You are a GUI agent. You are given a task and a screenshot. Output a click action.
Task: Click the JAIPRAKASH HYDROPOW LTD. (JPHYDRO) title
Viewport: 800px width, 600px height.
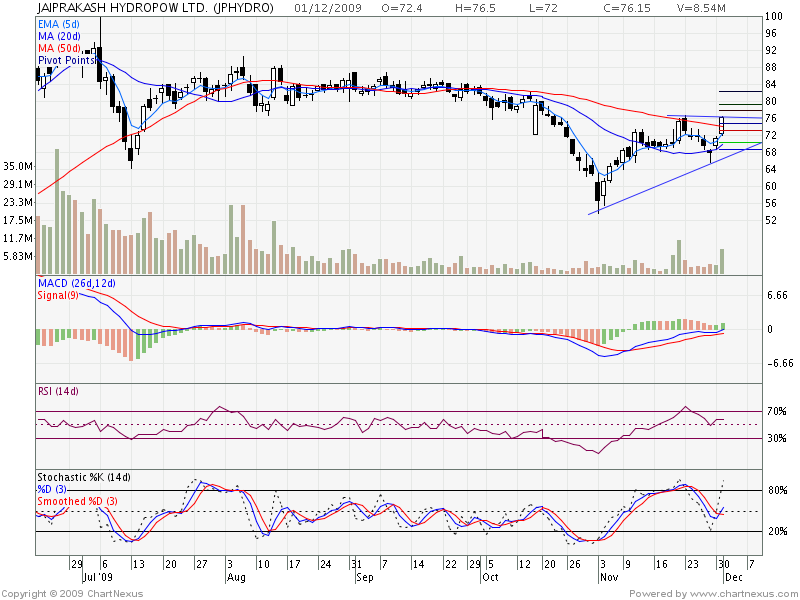156,8
